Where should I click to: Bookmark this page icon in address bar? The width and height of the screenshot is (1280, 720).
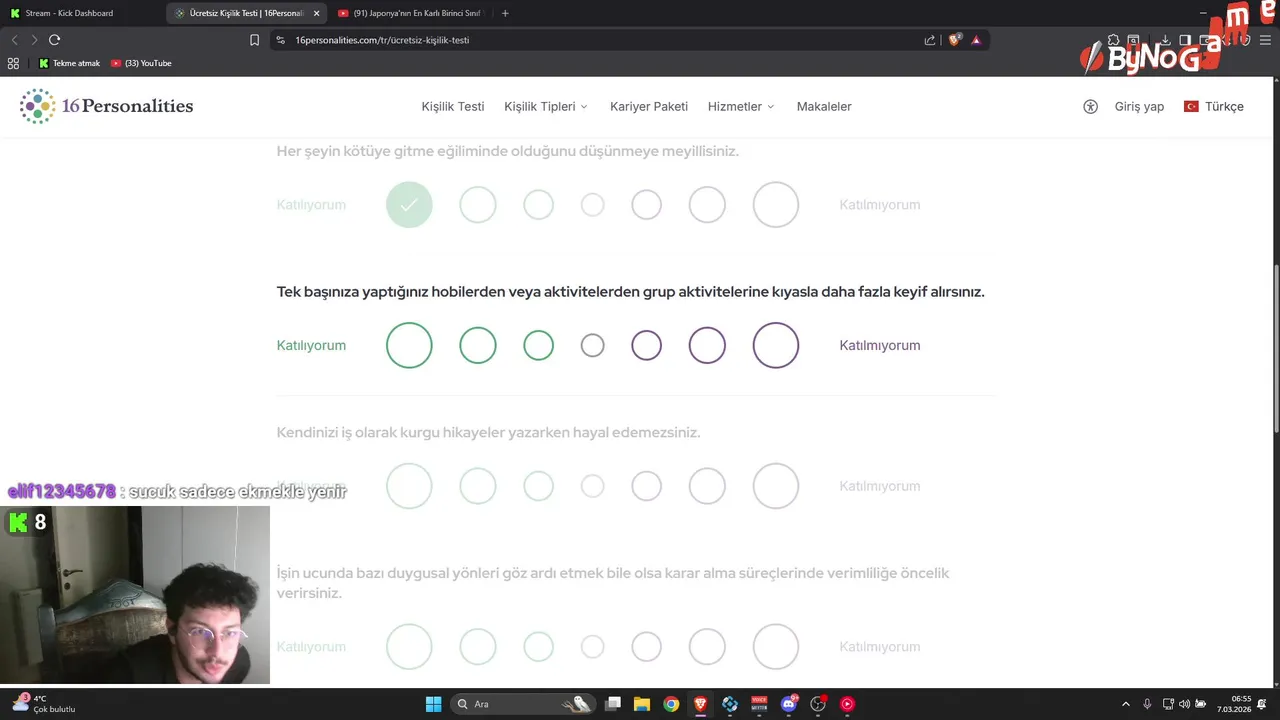[254, 40]
